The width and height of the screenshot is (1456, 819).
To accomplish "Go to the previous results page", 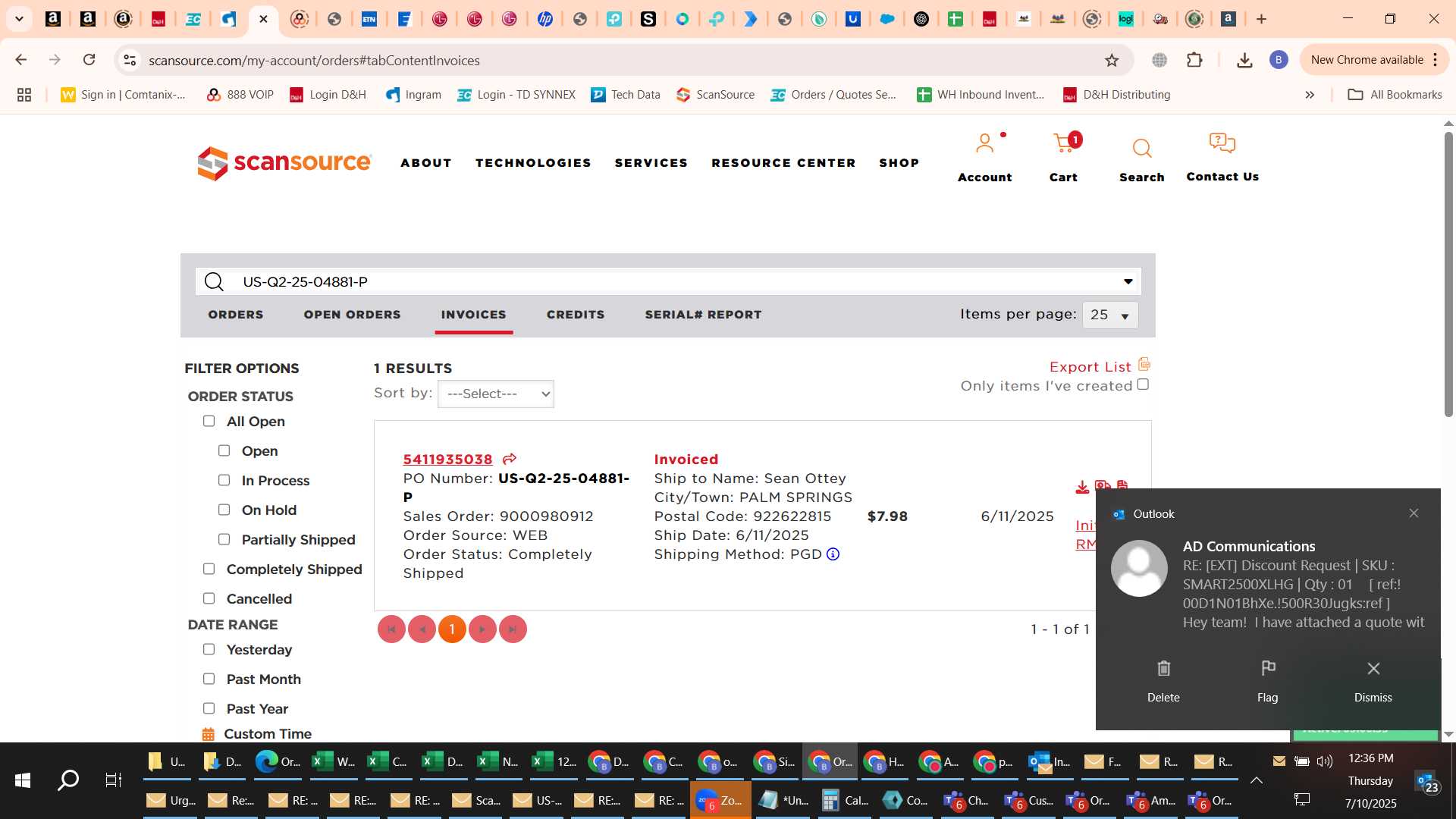I will click(422, 629).
